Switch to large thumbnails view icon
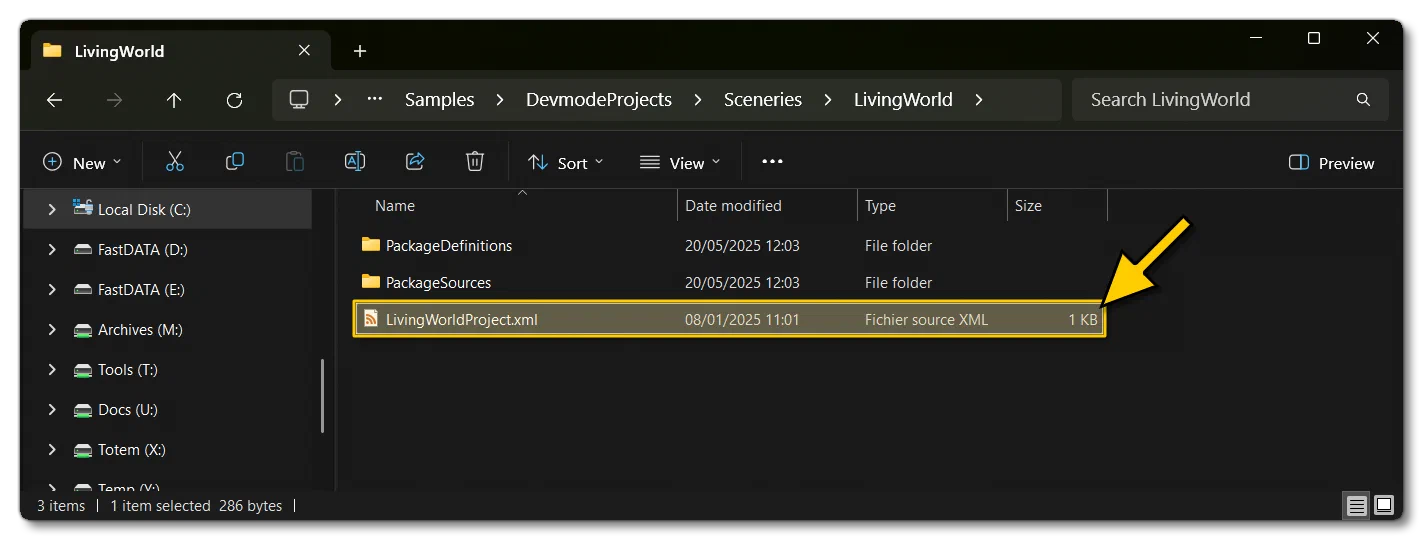1423x540 pixels. pyautogui.click(x=1384, y=506)
